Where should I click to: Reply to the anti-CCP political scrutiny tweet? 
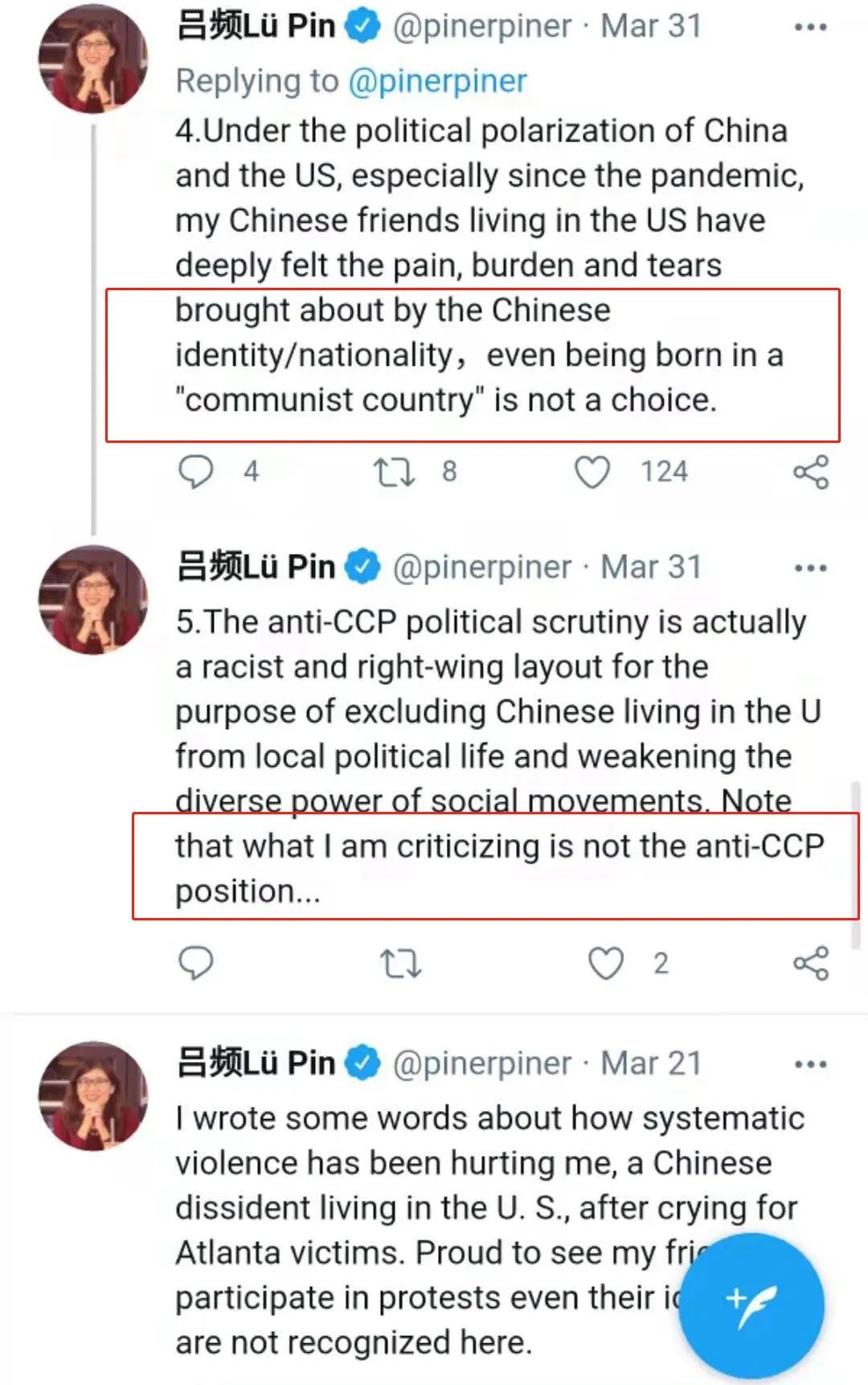point(195,962)
